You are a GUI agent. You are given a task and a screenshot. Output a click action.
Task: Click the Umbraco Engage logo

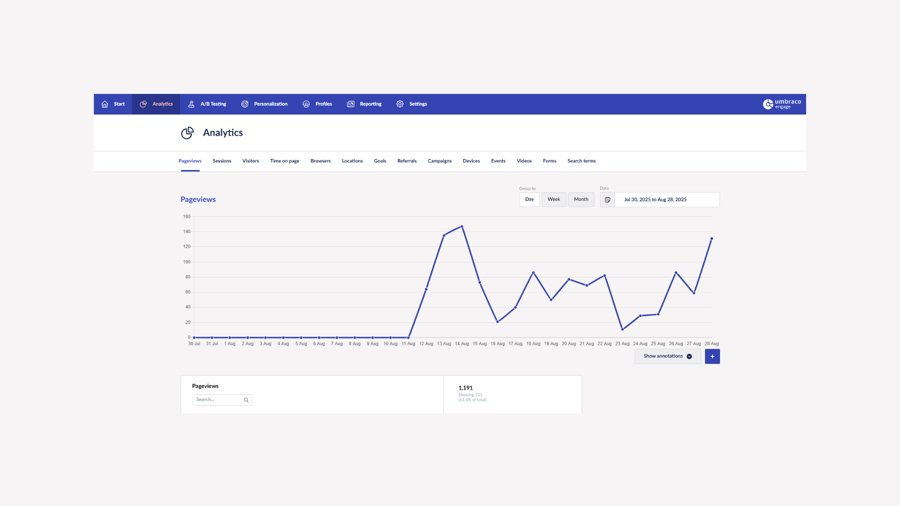click(782, 104)
